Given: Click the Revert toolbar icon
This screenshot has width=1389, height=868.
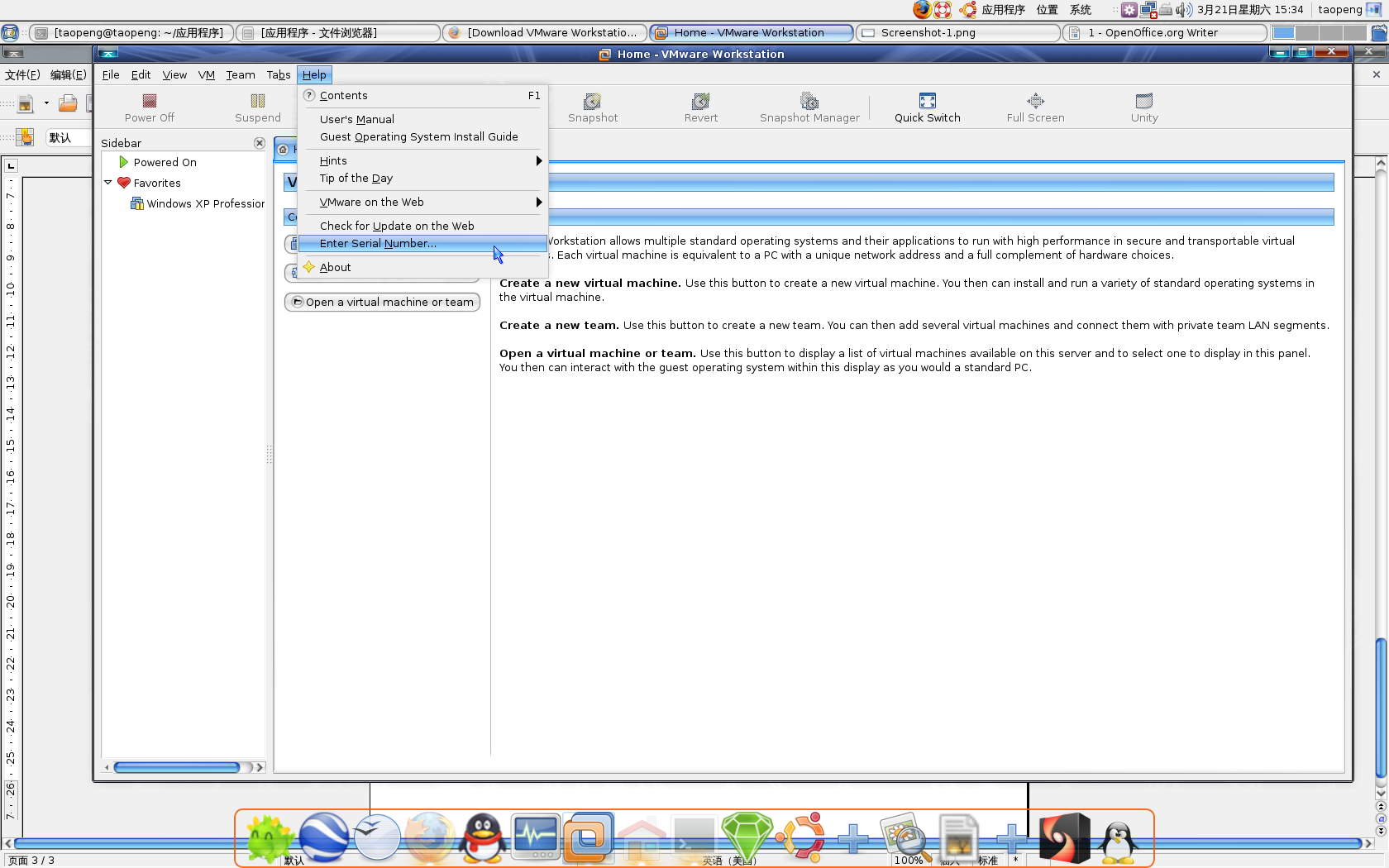Looking at the screenshot, I should (x=701, y=101).
